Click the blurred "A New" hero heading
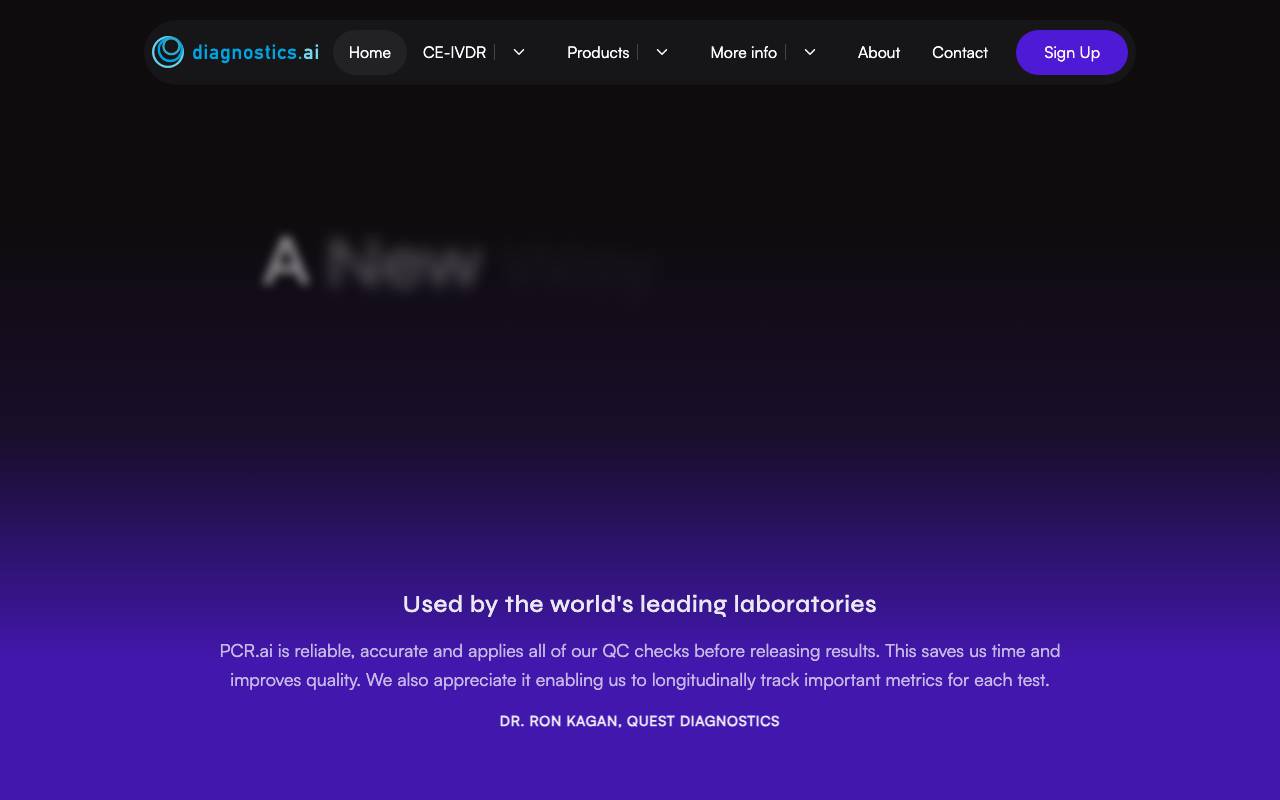Image resolution: width=1280 pixels, height=800 pixels. (372, 263)
